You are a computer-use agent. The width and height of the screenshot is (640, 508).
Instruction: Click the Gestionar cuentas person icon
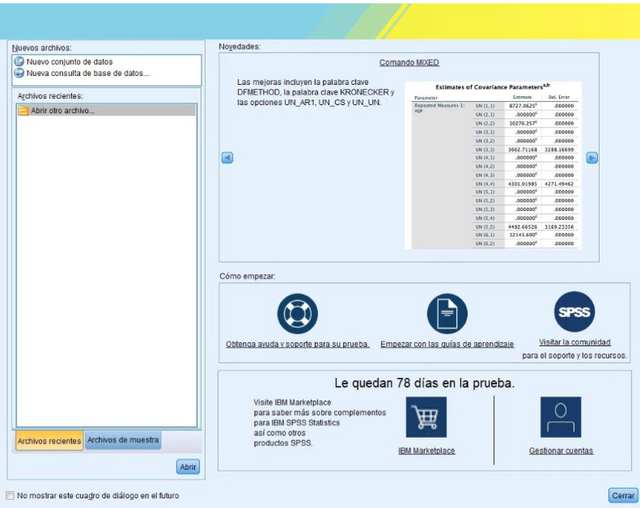point(561,417)
